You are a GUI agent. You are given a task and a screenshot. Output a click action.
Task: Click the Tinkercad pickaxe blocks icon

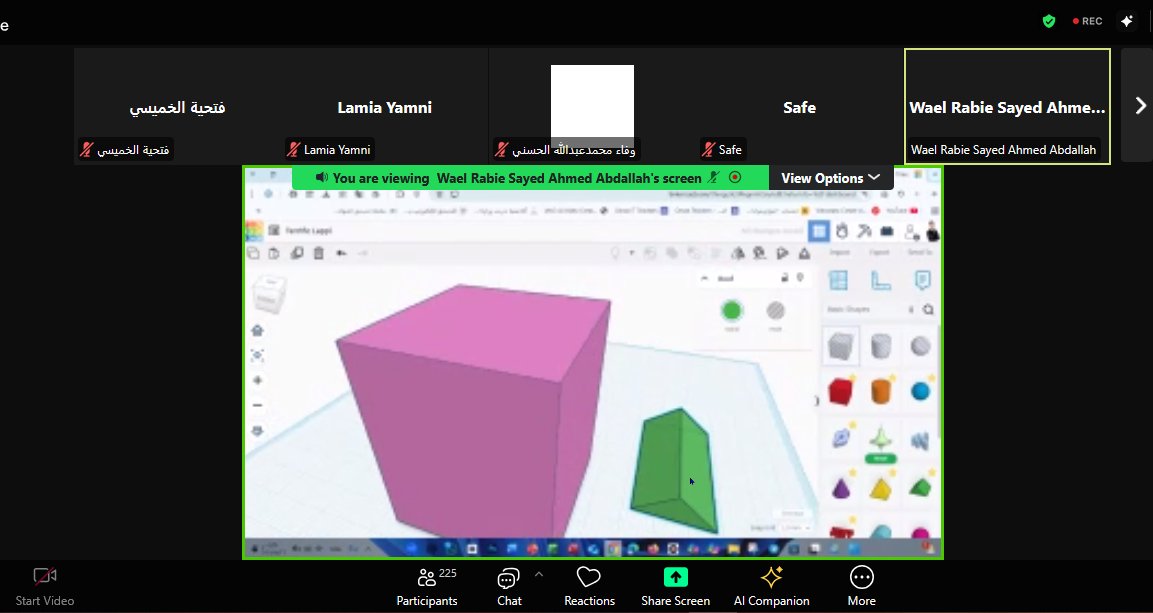point(864,232)
